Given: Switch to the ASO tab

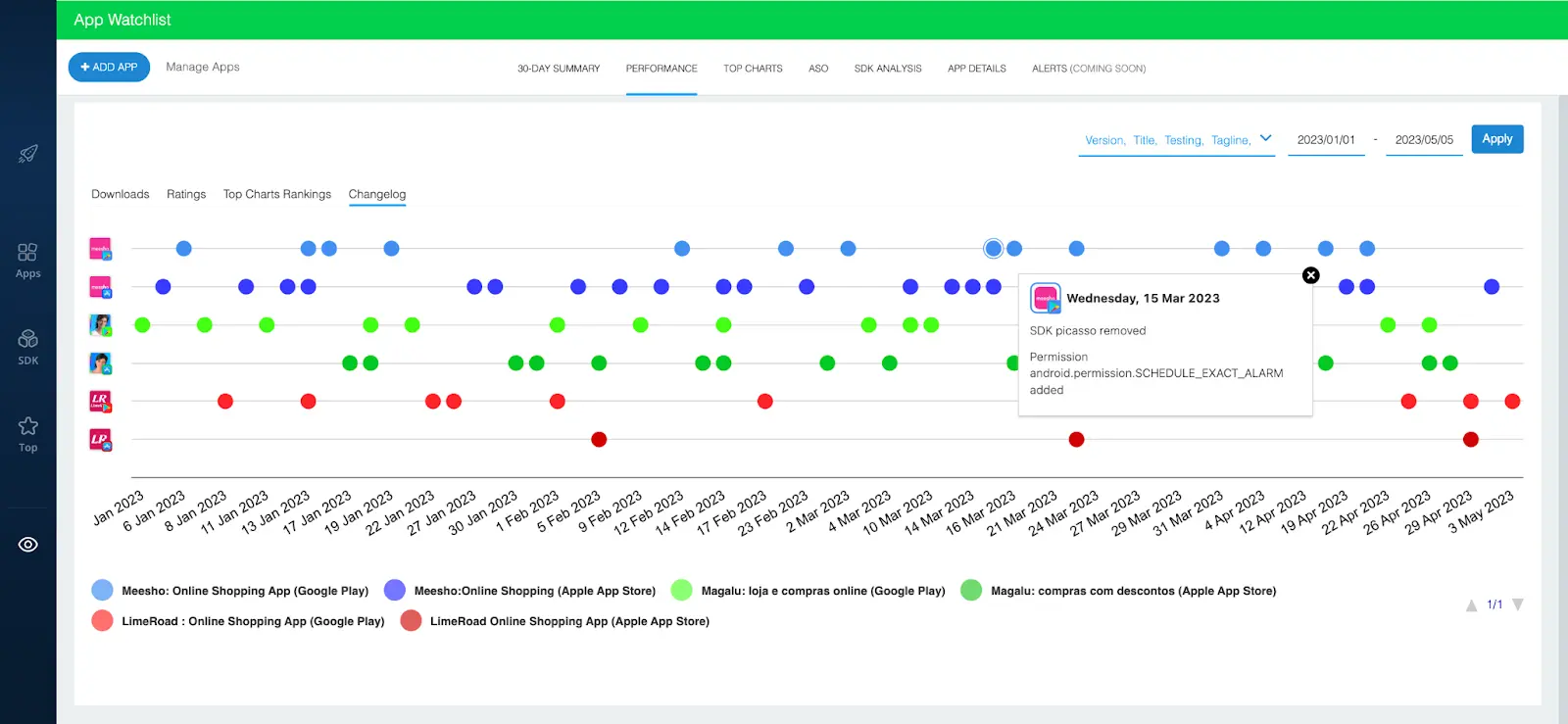Looking at the screenshot, I should [x=818, y=69].
